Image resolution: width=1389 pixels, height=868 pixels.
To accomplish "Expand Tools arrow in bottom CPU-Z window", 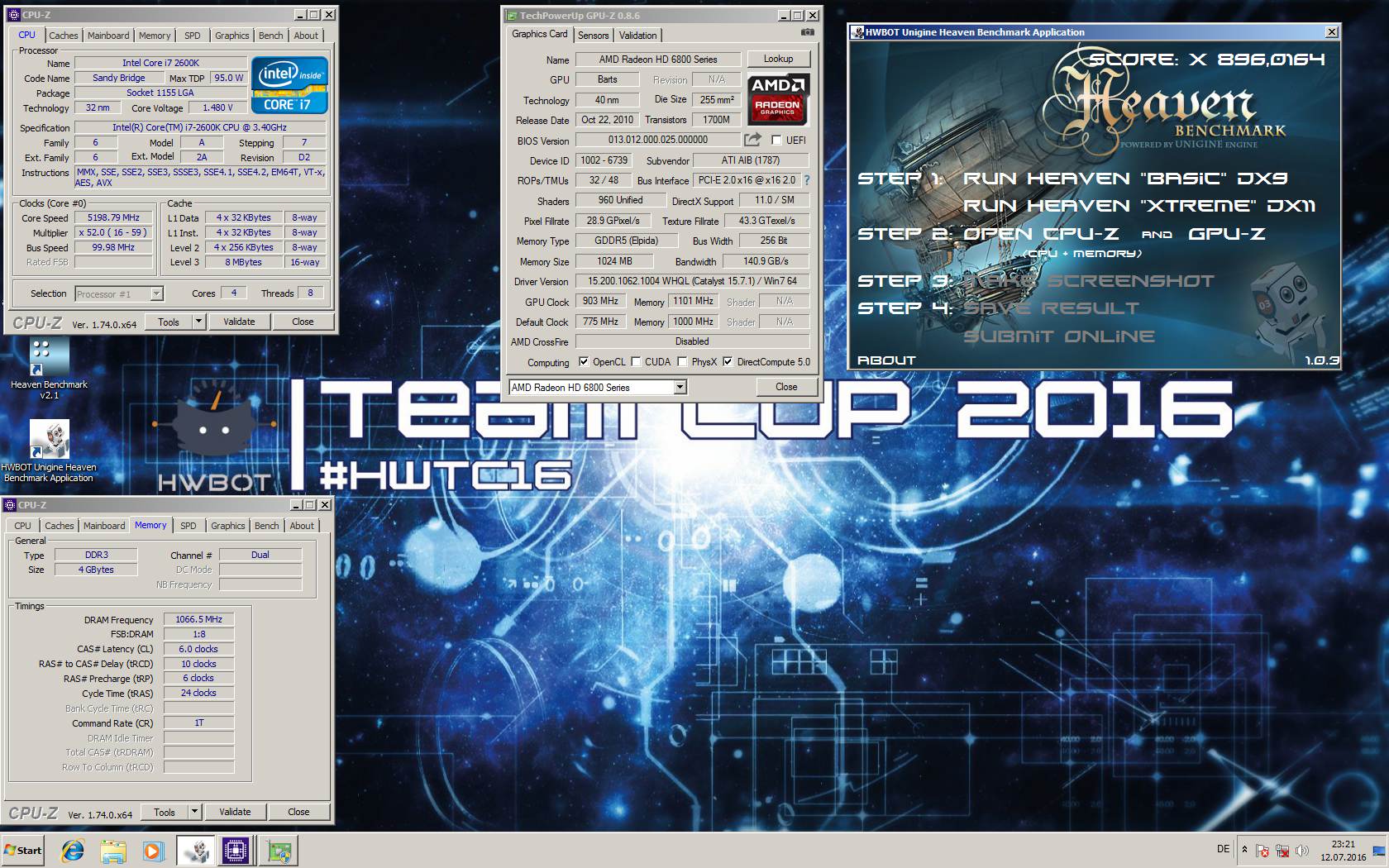I will 194,812.
